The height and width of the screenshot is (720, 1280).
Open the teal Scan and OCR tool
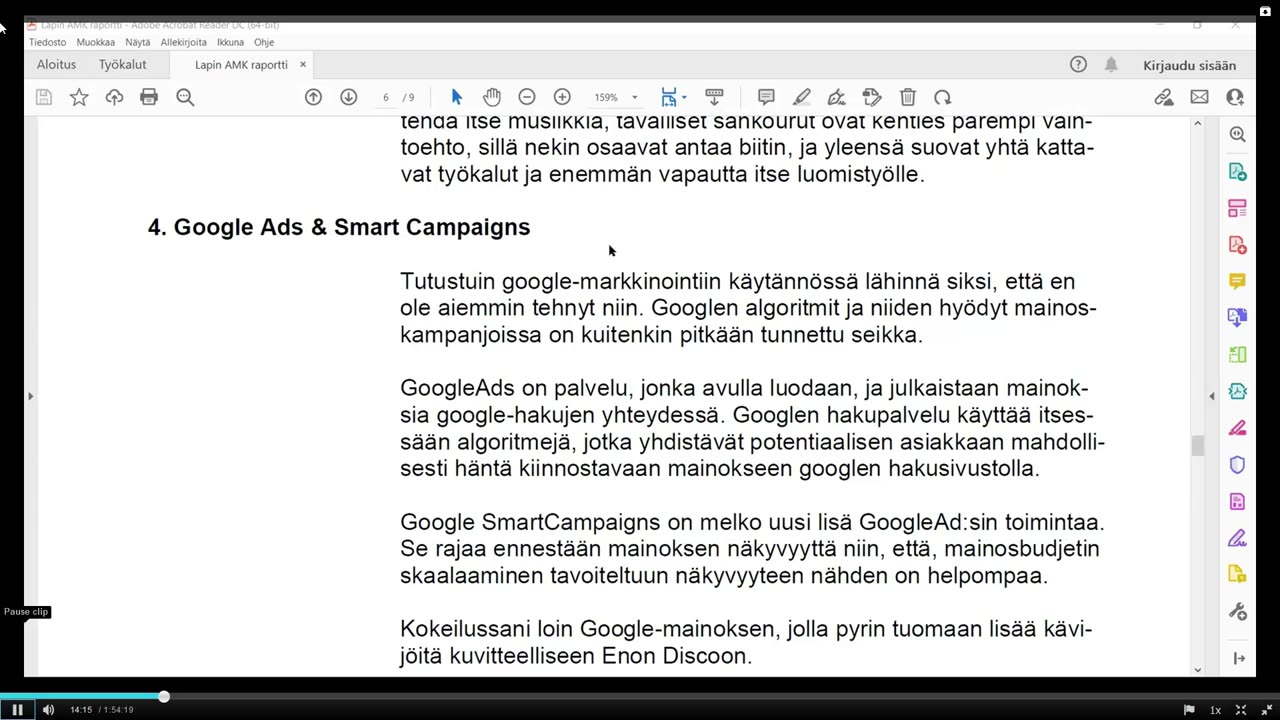coord(1237,391)
